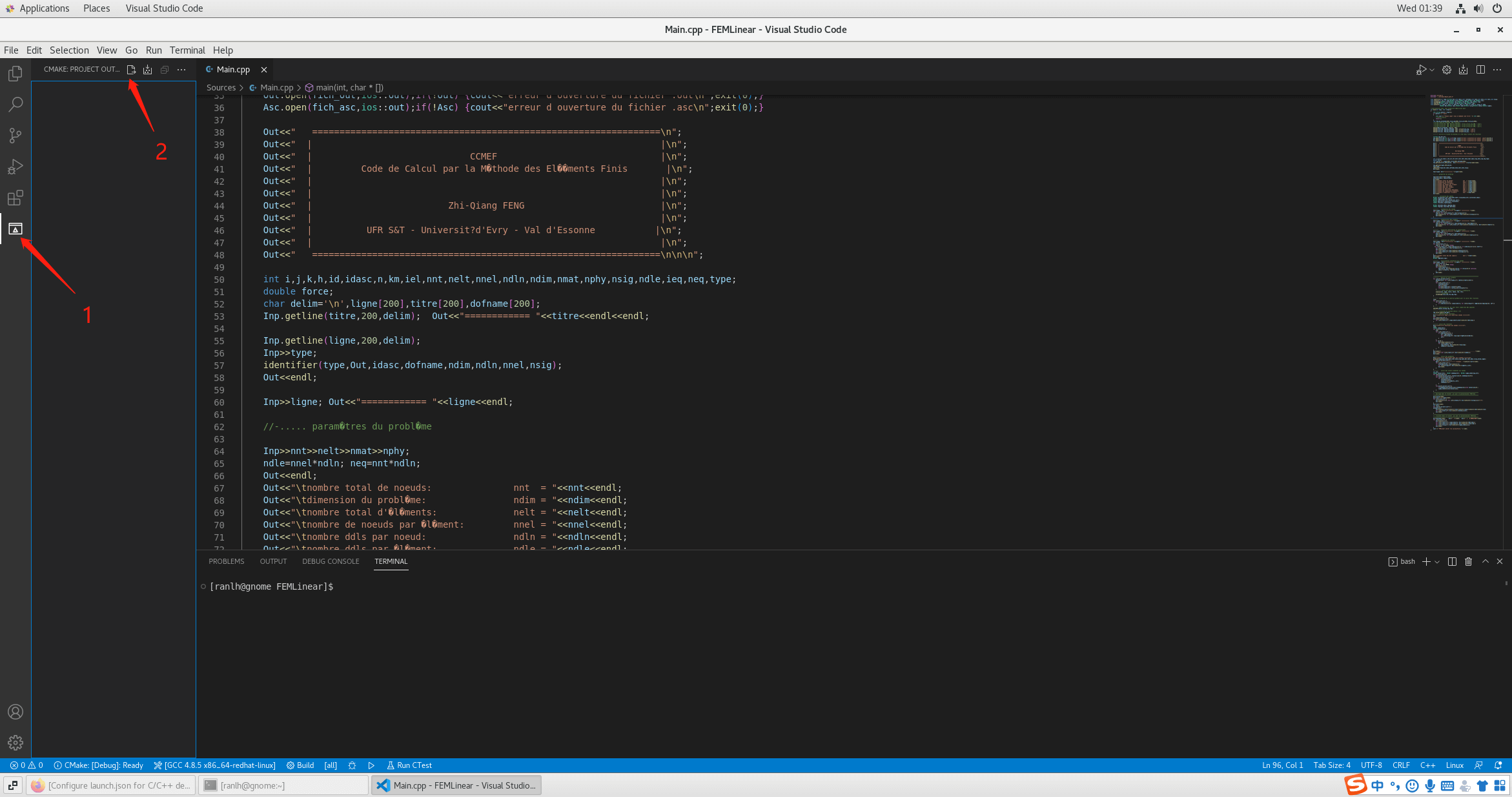Kill the terminal with trash icon
Image resolution: width=1512 pixels, height=797 pixels.
pos(1468,561)
